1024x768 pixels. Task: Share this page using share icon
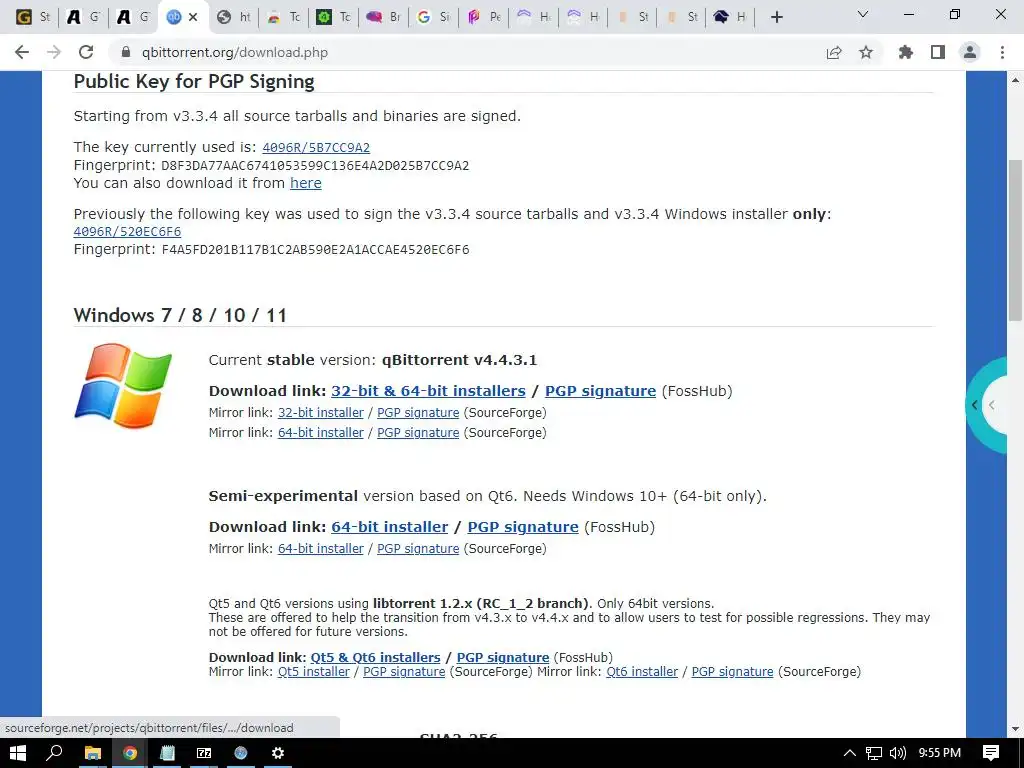(x=834, y=52)
